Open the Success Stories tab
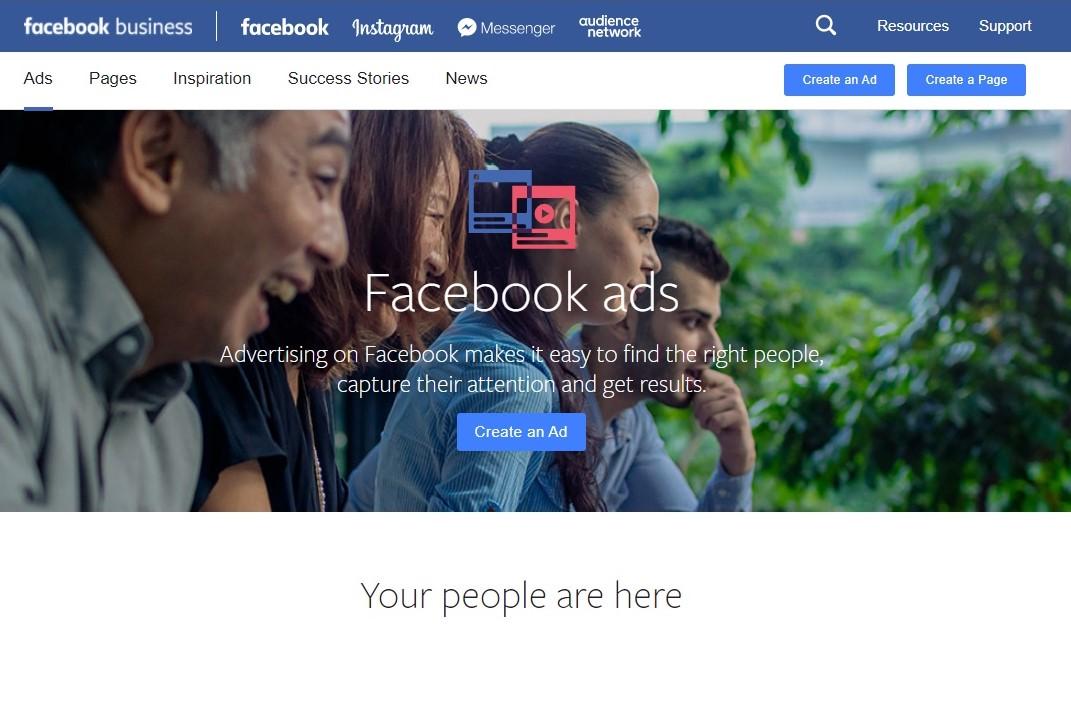The image size is (1071, 715). [348, 79]
